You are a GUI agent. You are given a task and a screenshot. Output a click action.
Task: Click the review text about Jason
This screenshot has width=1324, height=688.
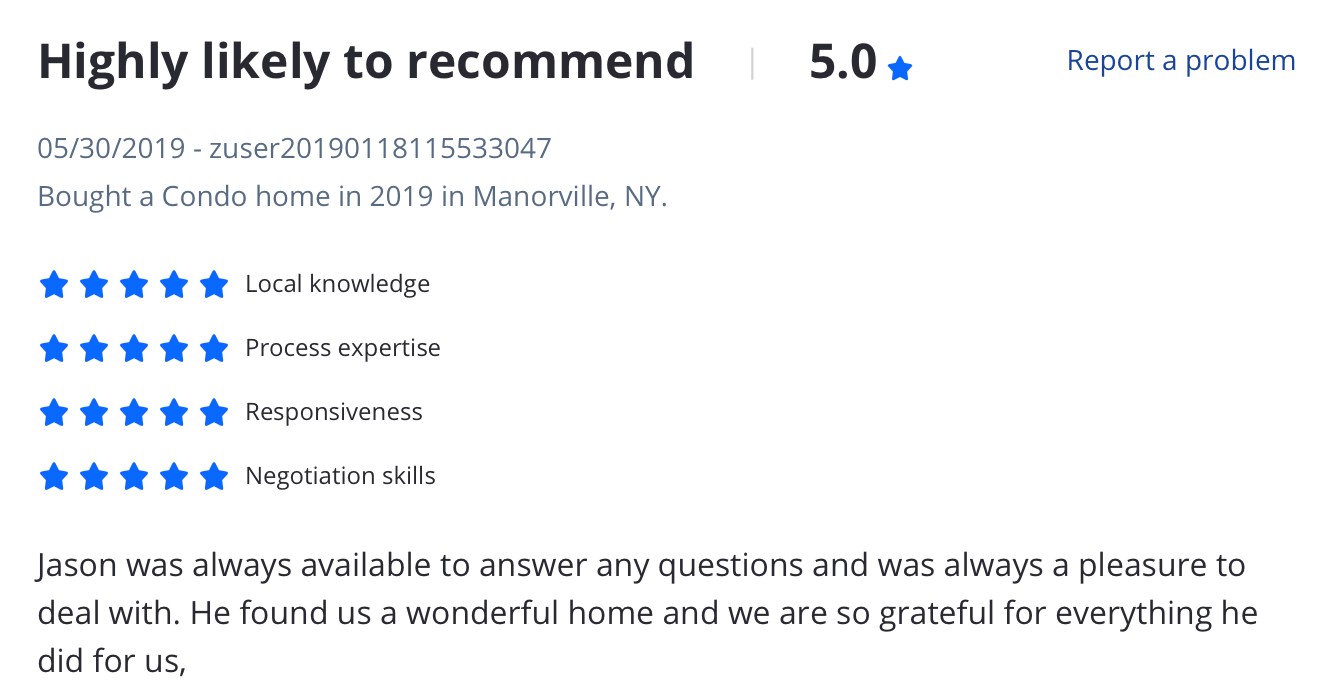click(x=647, y=613)
